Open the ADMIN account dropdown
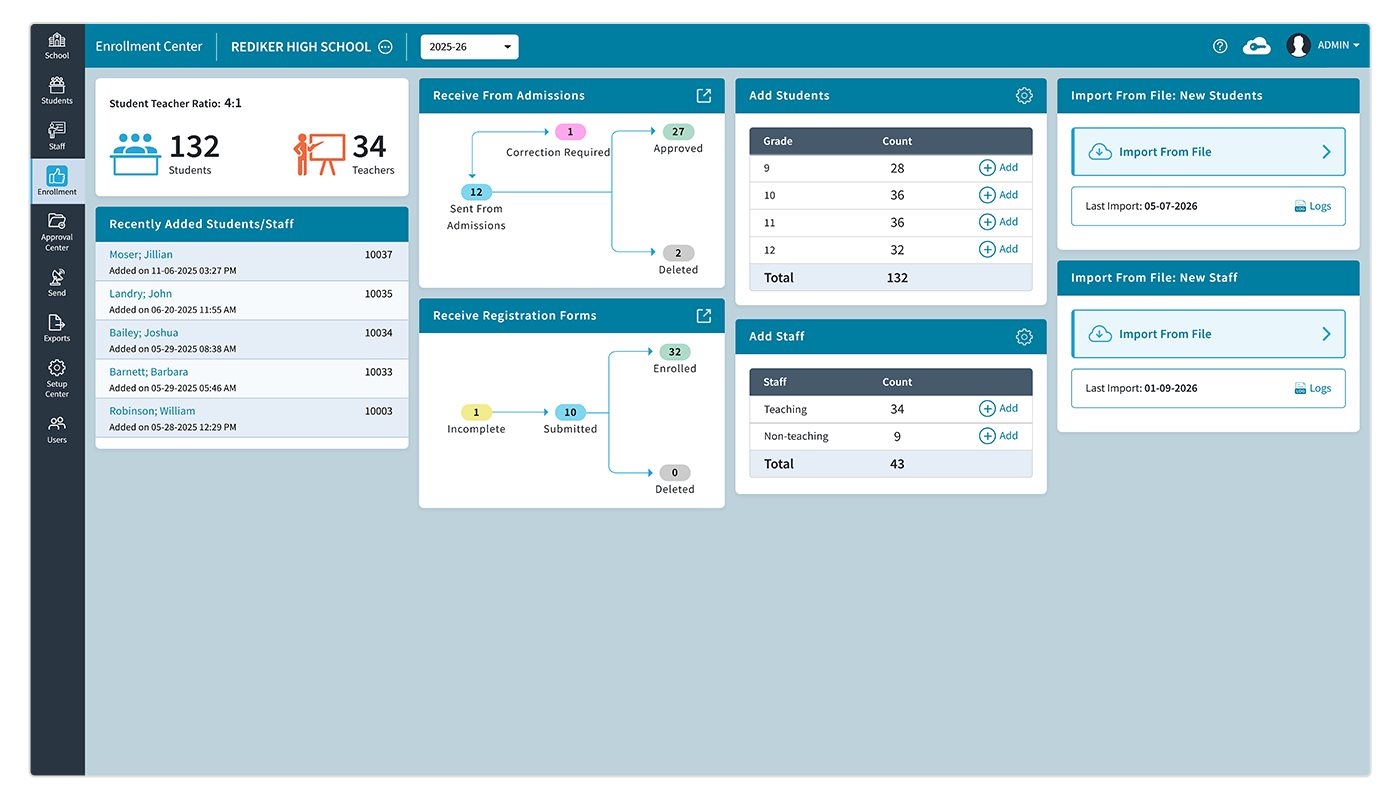The image size is (1400, 800). (x=1338, y=46)
